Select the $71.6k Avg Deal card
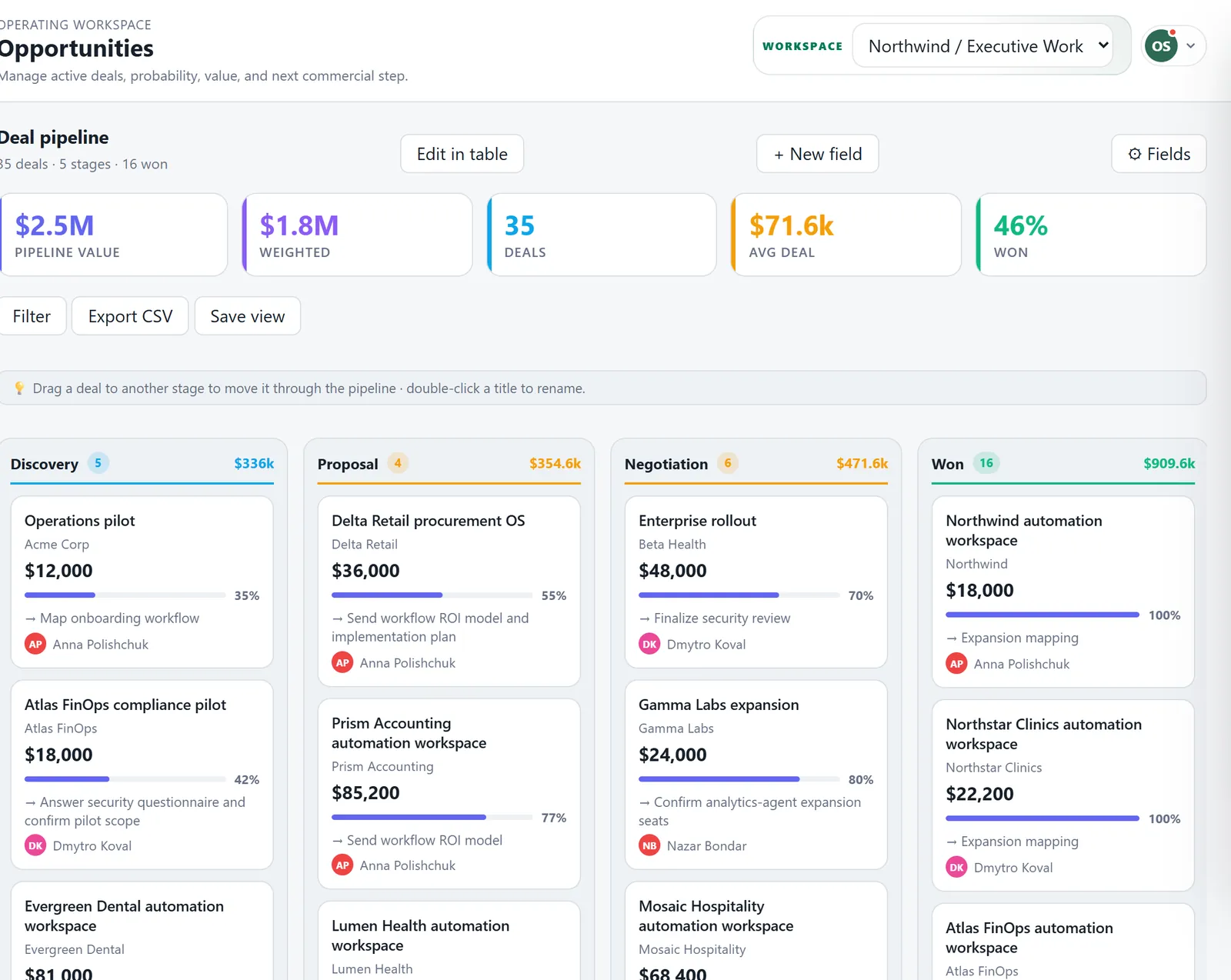The height and width of the screenshot is (980, 1231). [x=846, y=235]
